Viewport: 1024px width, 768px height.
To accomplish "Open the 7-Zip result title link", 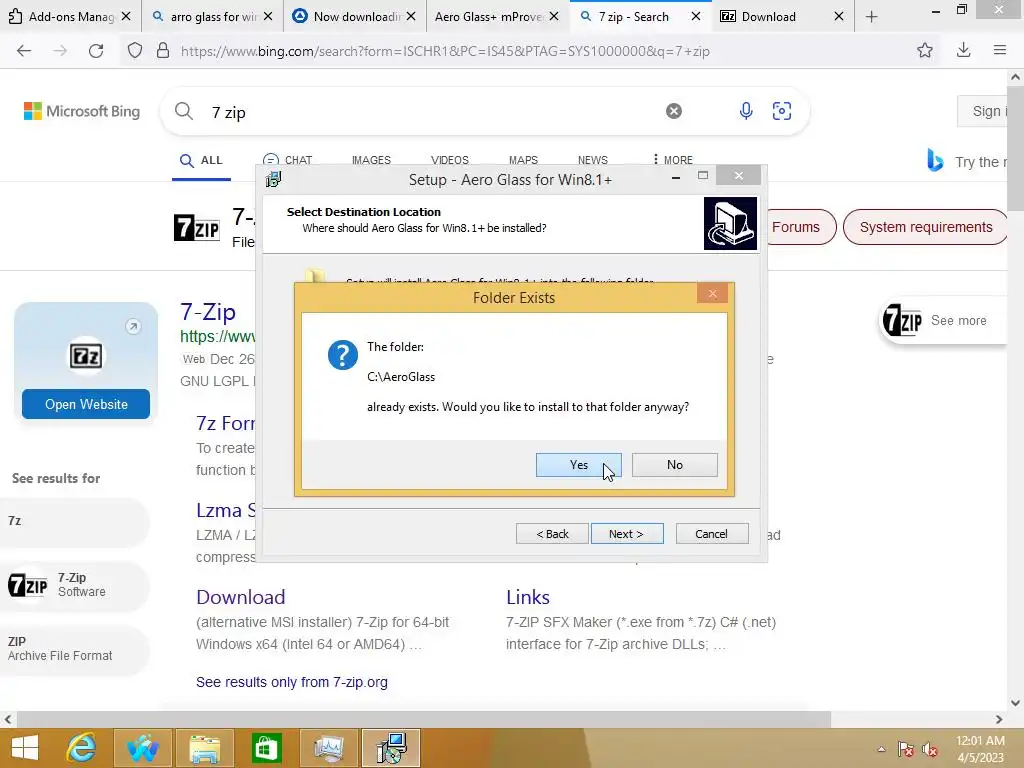I will (208, 312).
